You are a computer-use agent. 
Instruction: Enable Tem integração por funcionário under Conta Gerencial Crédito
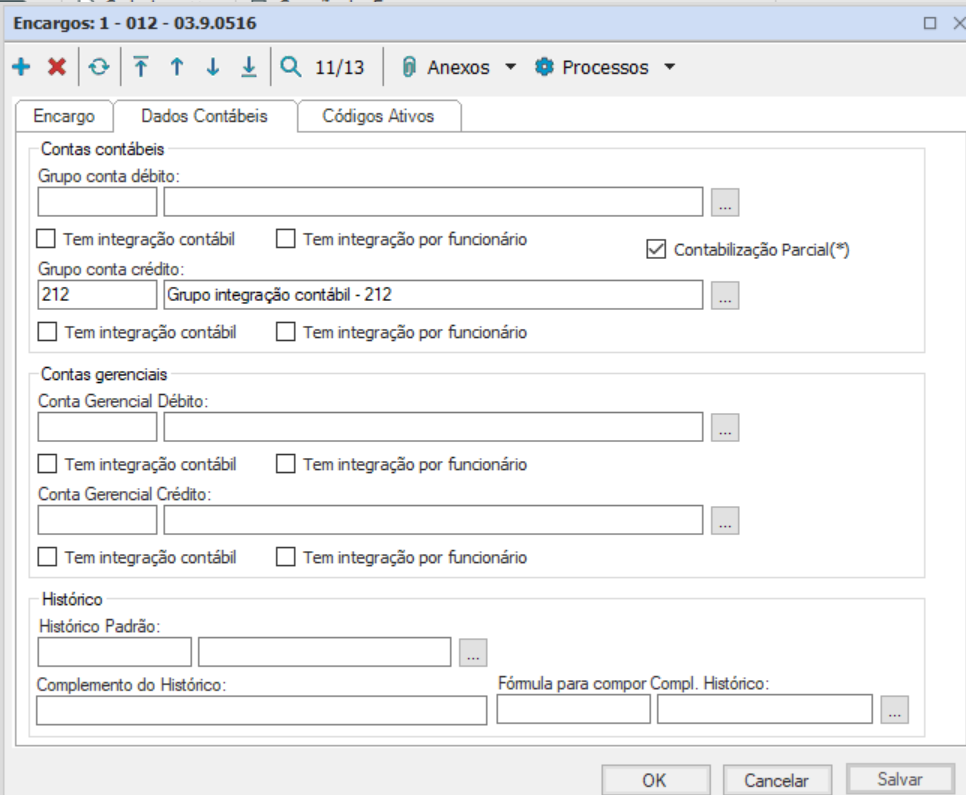point(285,556)
